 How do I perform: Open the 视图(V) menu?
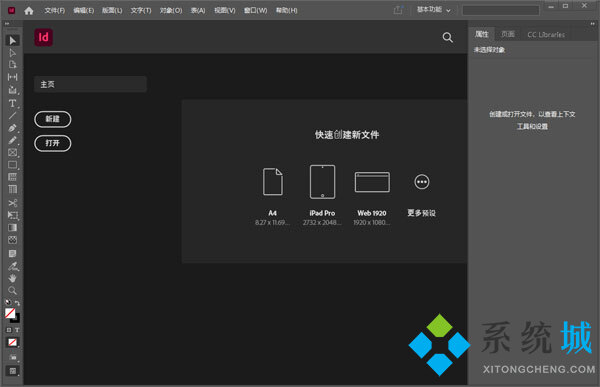coord(225,10)
